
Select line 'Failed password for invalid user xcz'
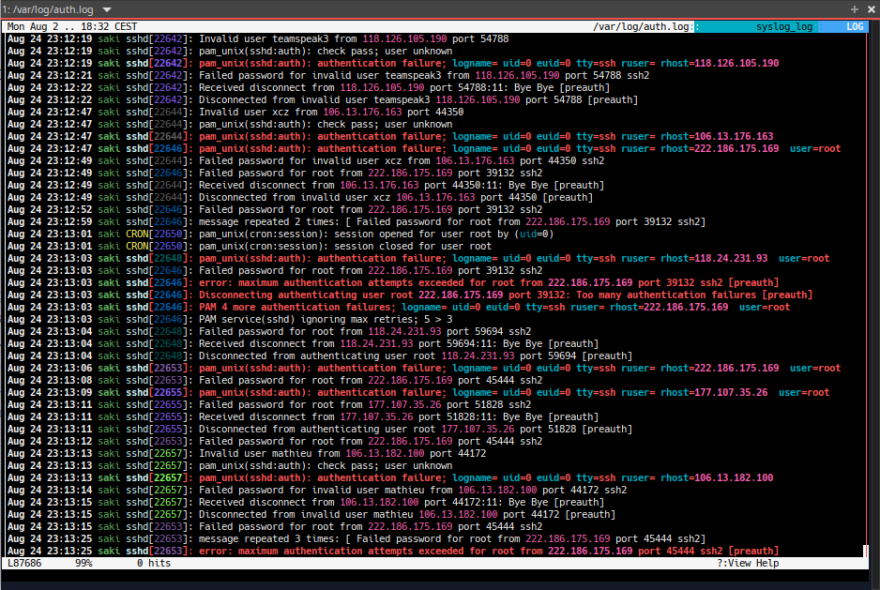(306, 161)
